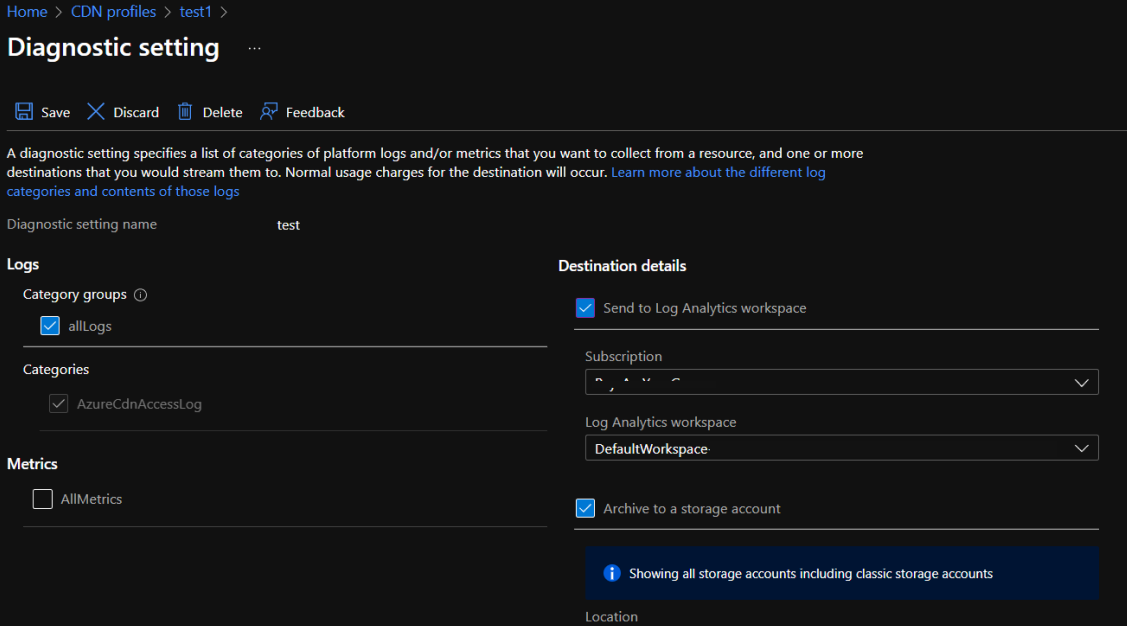Toggle Send to Log Analytics workspace checkbox
Image resolution: width=1127 pixels, height=626 pixels.
(x=586, y=308)
